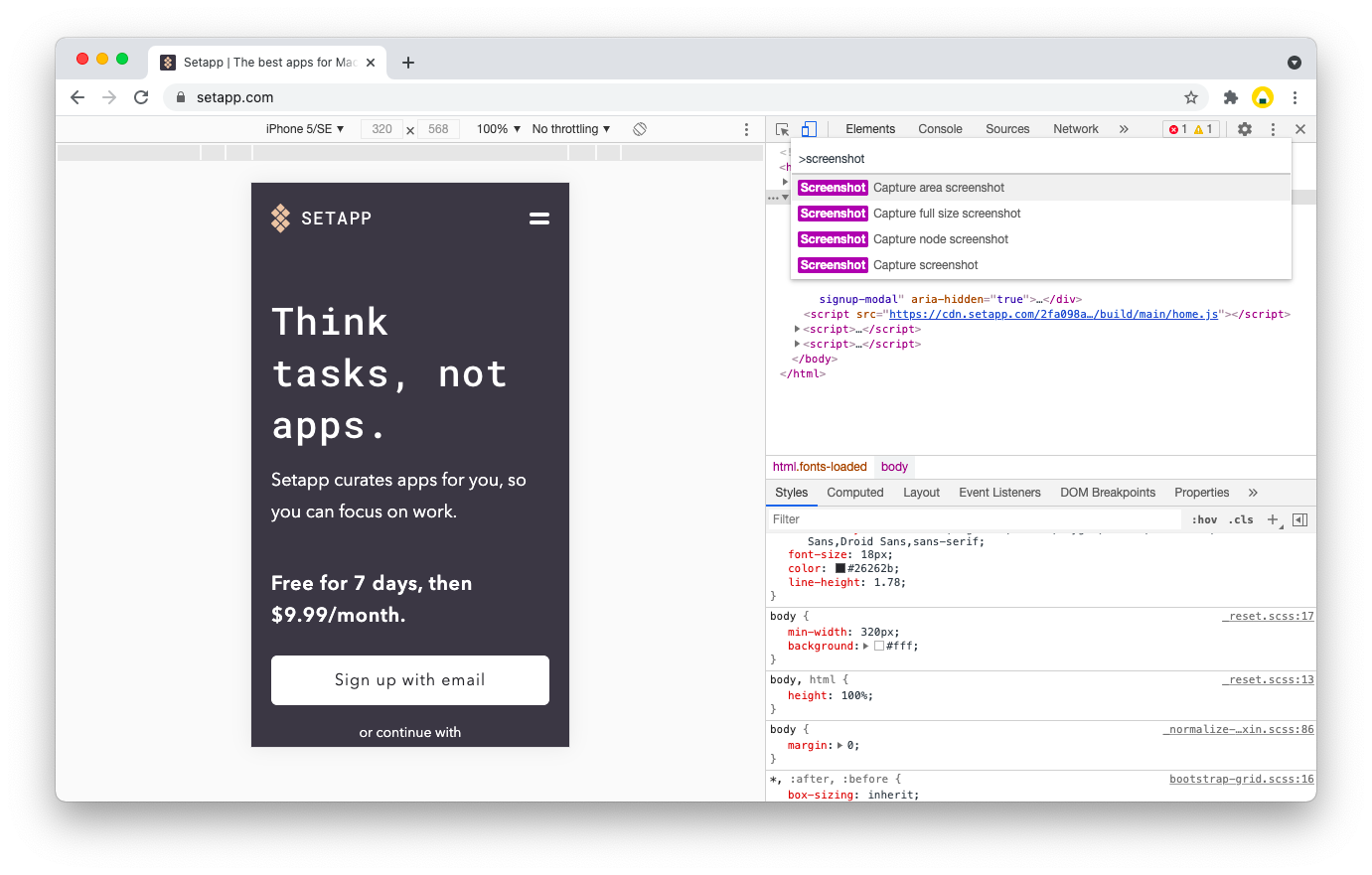Show more DevTools panel tabs
The height and width of the screenshot is (875, 1372).
coord(1124,129)
